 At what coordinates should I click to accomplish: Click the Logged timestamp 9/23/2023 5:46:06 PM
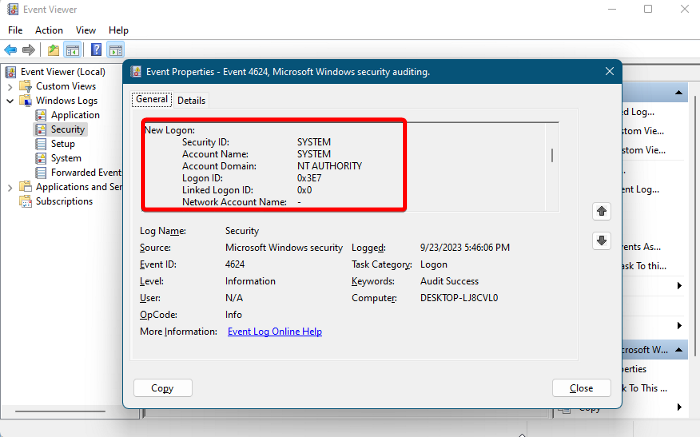[465, 248]
